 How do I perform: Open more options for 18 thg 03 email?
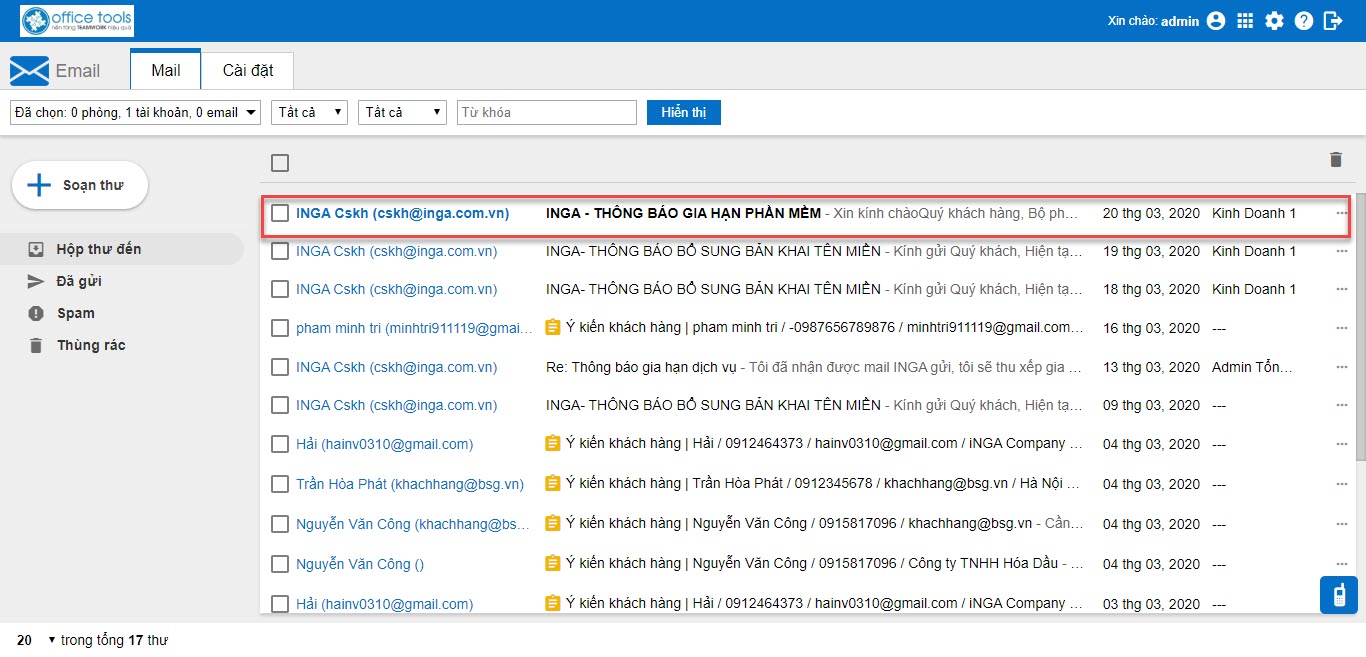click(1341, 289)
